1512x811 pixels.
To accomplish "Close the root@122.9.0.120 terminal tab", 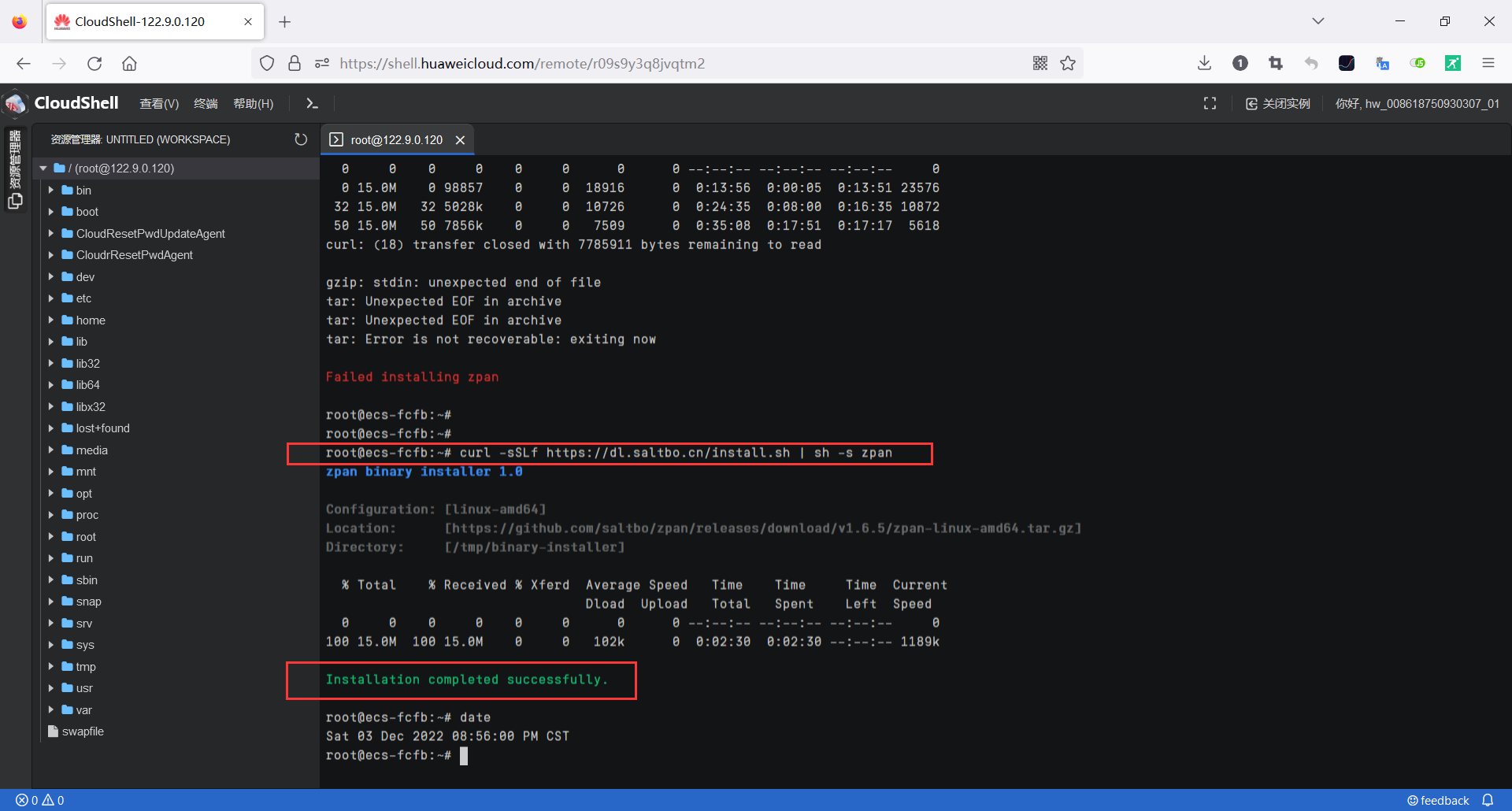I will click(x=461, y=140).
